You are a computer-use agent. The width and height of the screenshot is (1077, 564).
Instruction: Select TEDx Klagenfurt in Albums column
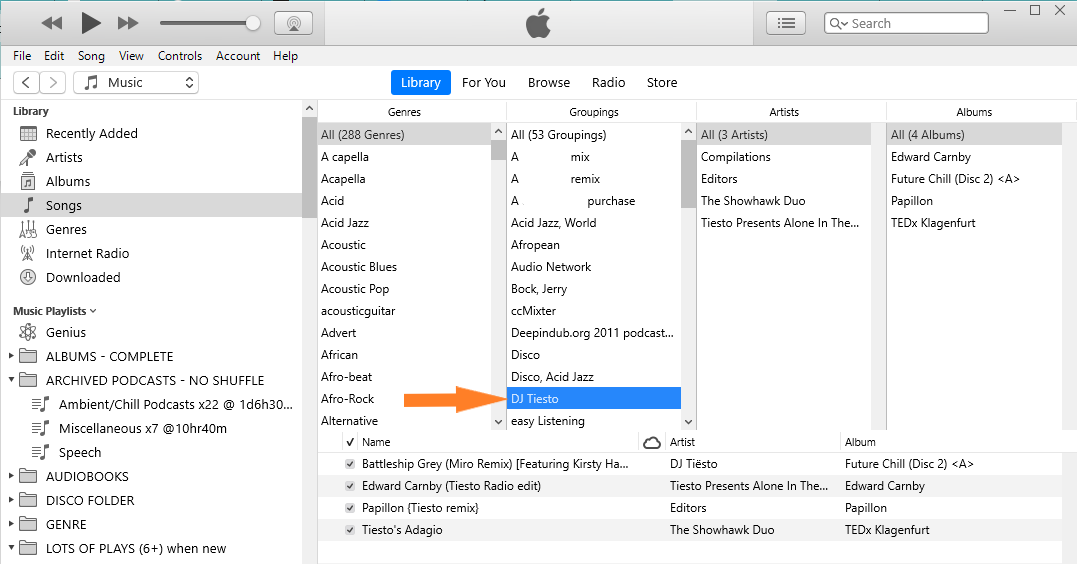coord(933,223)
